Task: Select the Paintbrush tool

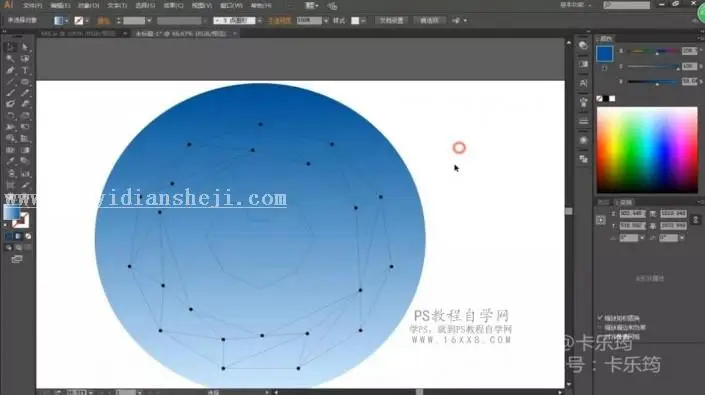Action: (x=11, y=93)
